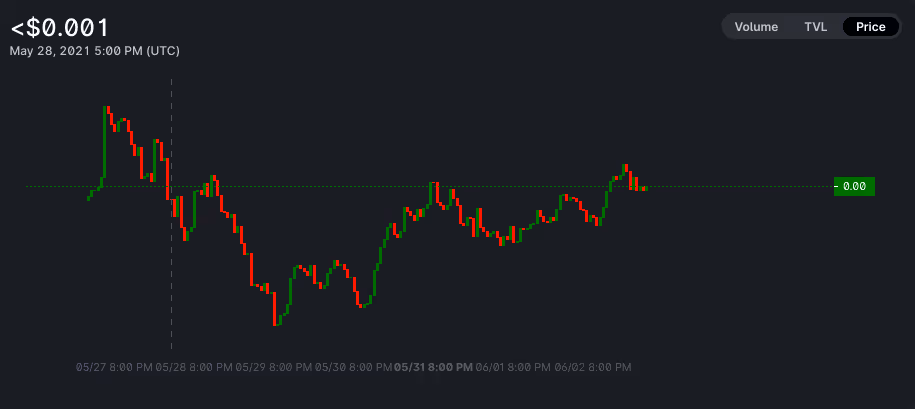Image resolution: width=915 pixels, height=409 pixels.
Task: Click the last candle at chart's right end
Action: [645, 188]
